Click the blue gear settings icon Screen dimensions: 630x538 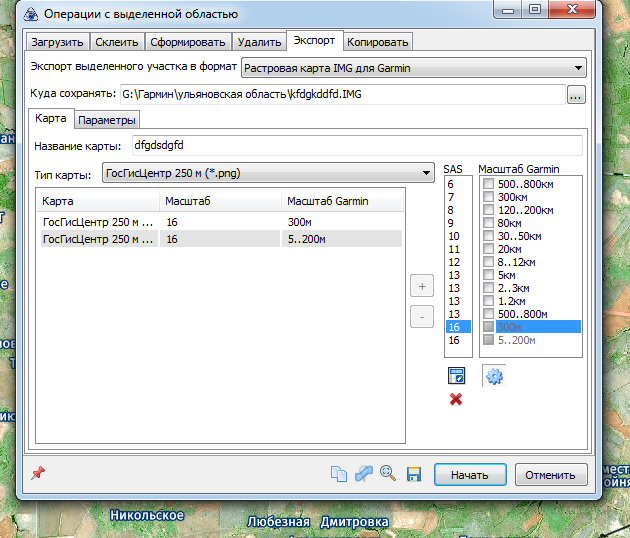pos(493,376)
